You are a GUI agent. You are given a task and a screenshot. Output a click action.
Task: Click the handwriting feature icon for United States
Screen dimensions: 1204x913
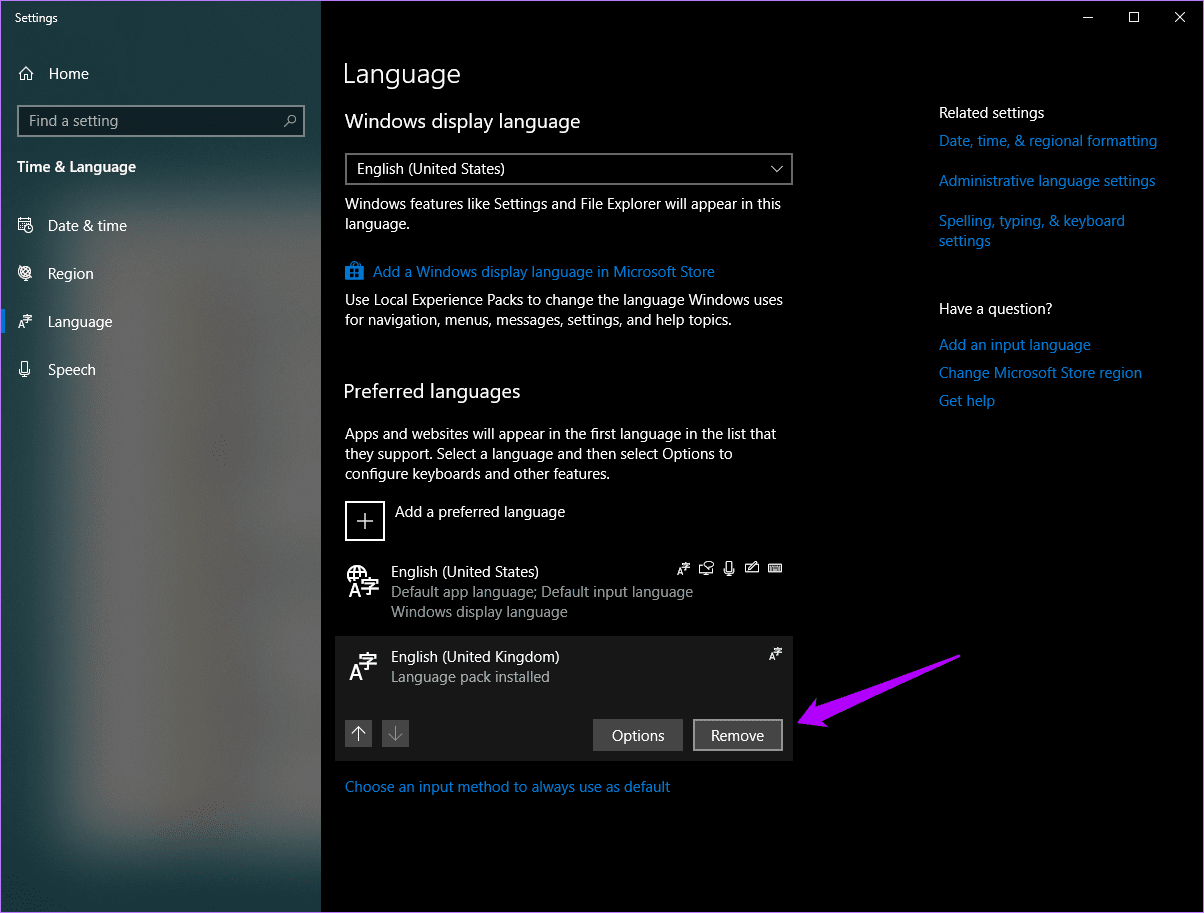pos(752,568)
